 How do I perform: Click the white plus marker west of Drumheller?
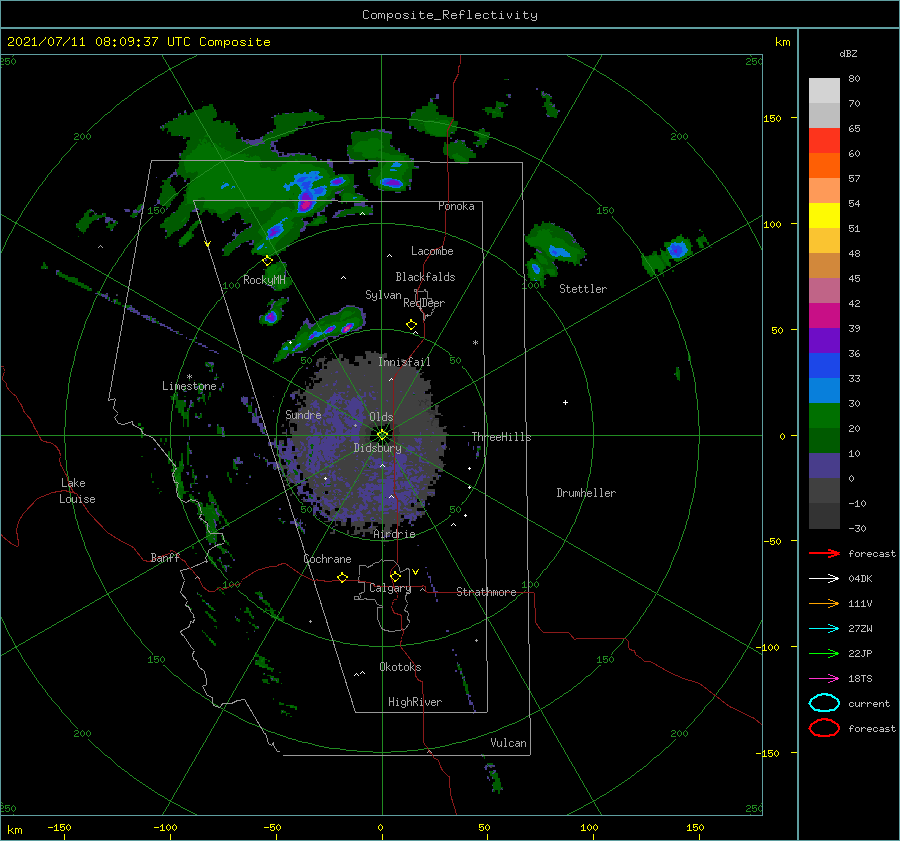tap(565, 402)
